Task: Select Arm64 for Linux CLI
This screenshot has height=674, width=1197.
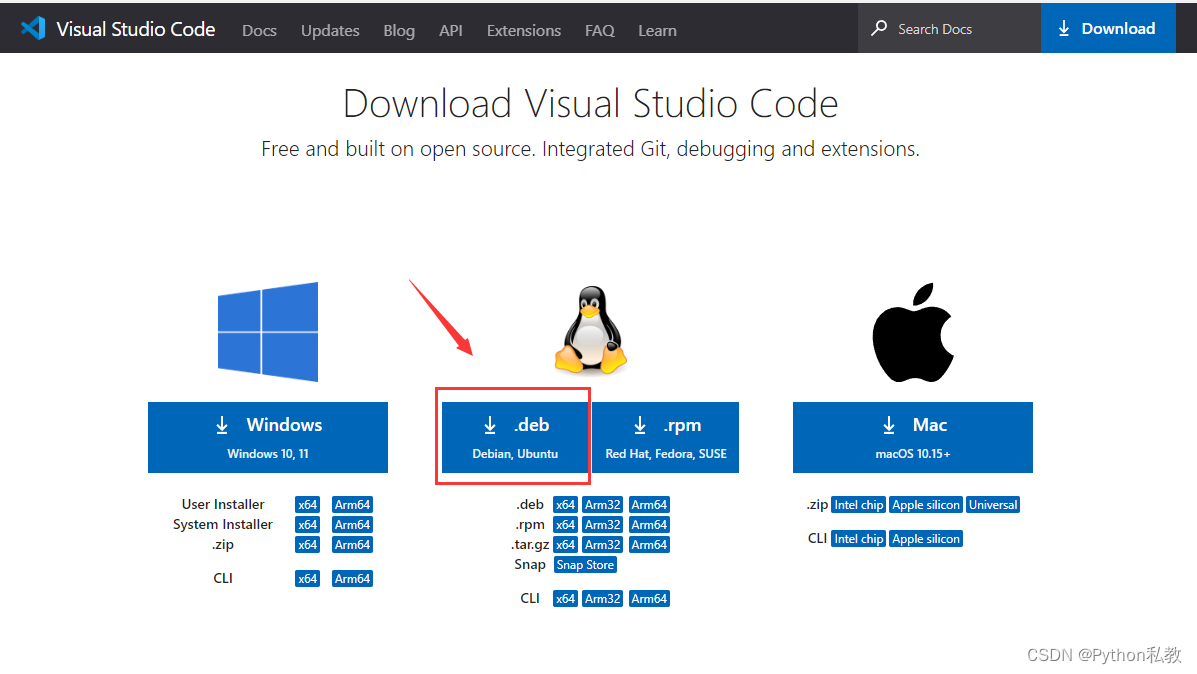Action: coord(650,599)
